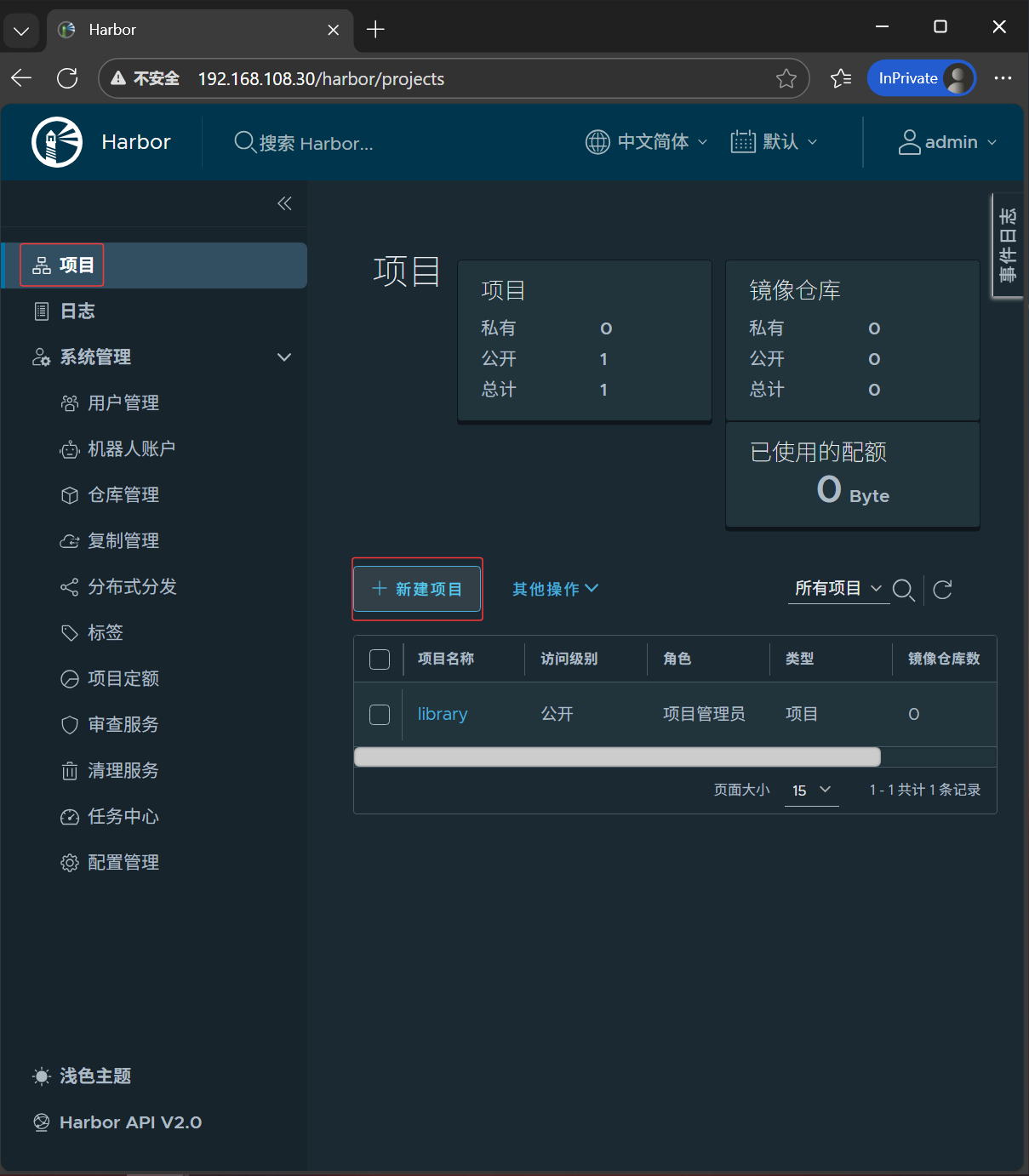Open 仓库管理
Image resolution: width=1029 pixels, height=1176 pixels.
123,495
